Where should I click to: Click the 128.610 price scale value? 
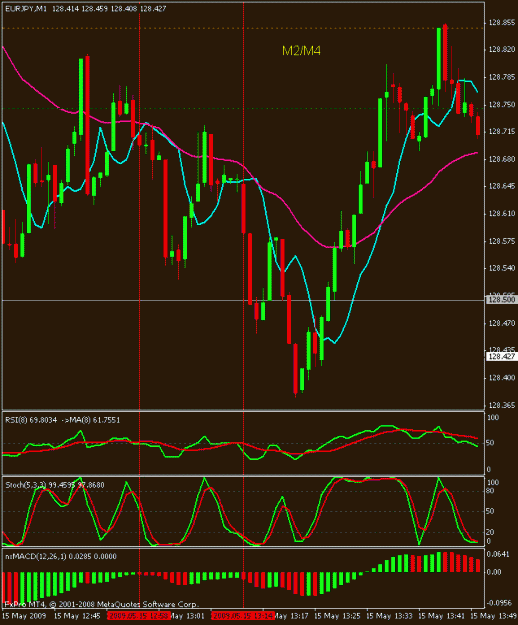502,214
